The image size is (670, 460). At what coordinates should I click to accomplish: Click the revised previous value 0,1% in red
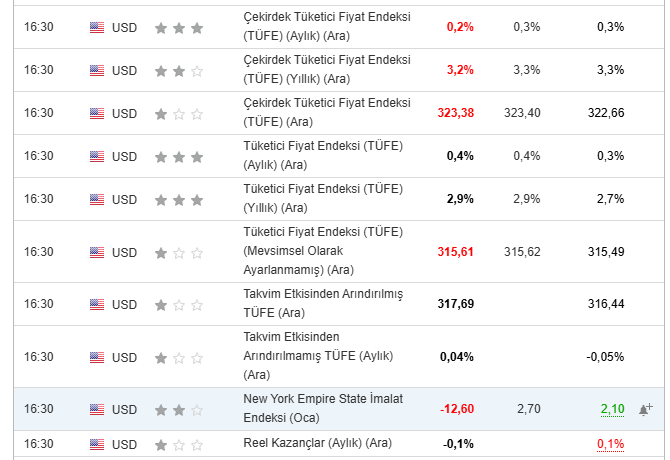point(611,444)
